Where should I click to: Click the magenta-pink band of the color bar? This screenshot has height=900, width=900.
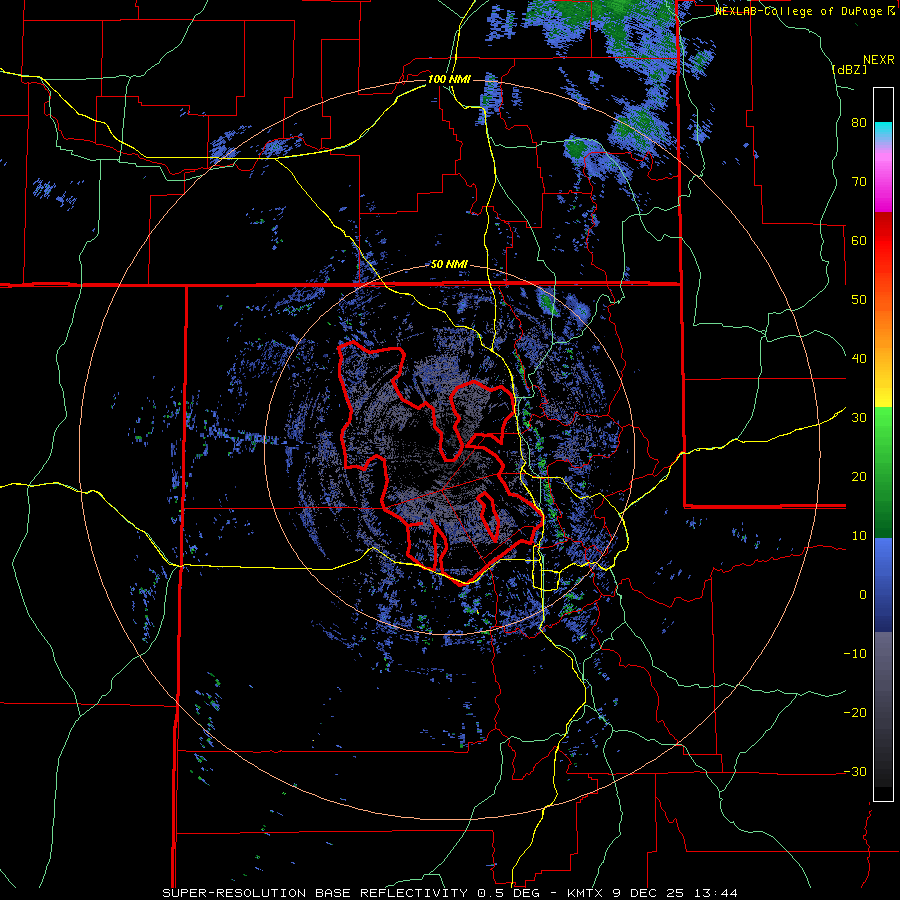pos(883,178)
